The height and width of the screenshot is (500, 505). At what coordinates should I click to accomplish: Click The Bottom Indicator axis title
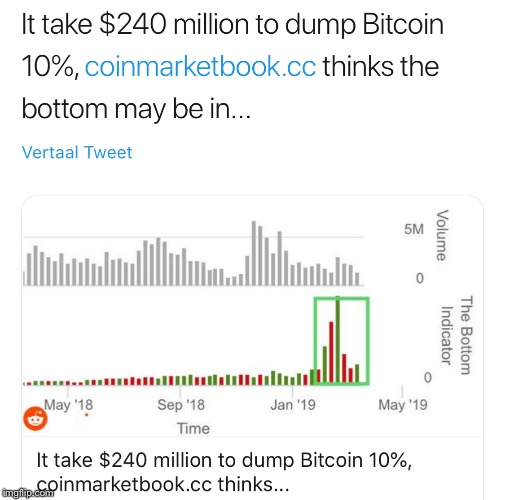456,335
